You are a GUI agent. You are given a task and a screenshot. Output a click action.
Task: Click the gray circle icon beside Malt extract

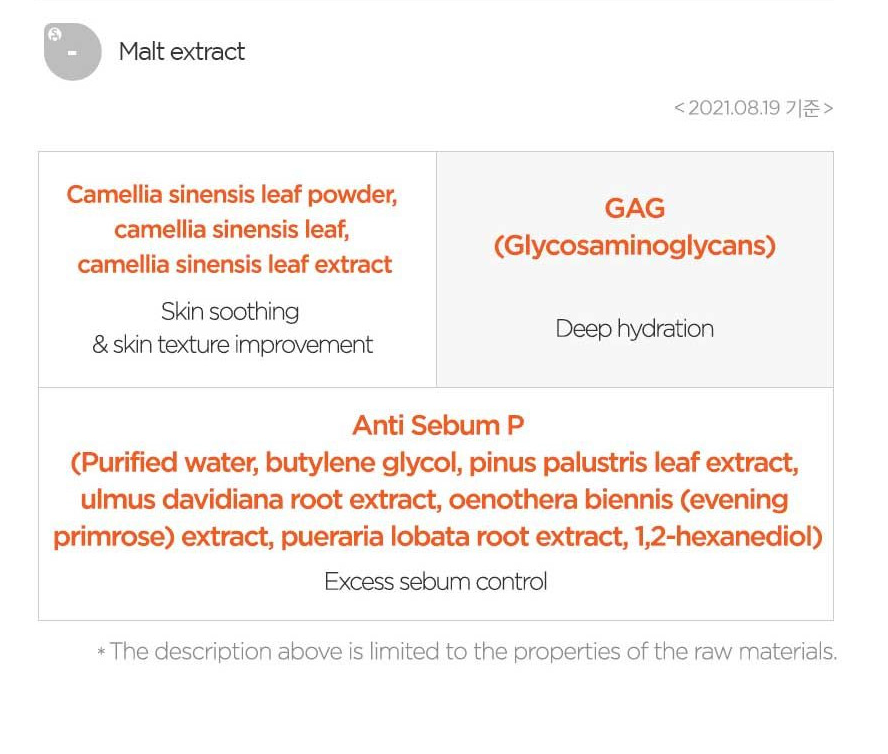(x=73, y=52)
